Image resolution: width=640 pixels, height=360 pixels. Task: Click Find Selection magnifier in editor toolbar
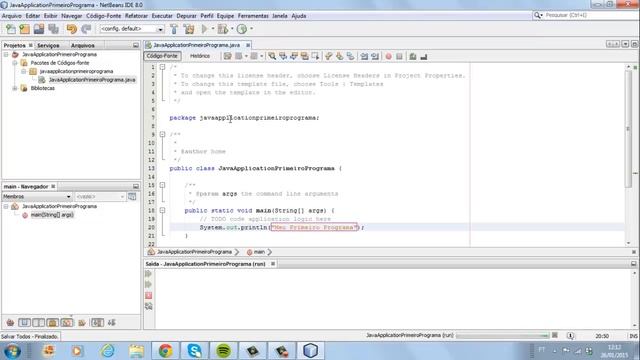tap(272, 56)
